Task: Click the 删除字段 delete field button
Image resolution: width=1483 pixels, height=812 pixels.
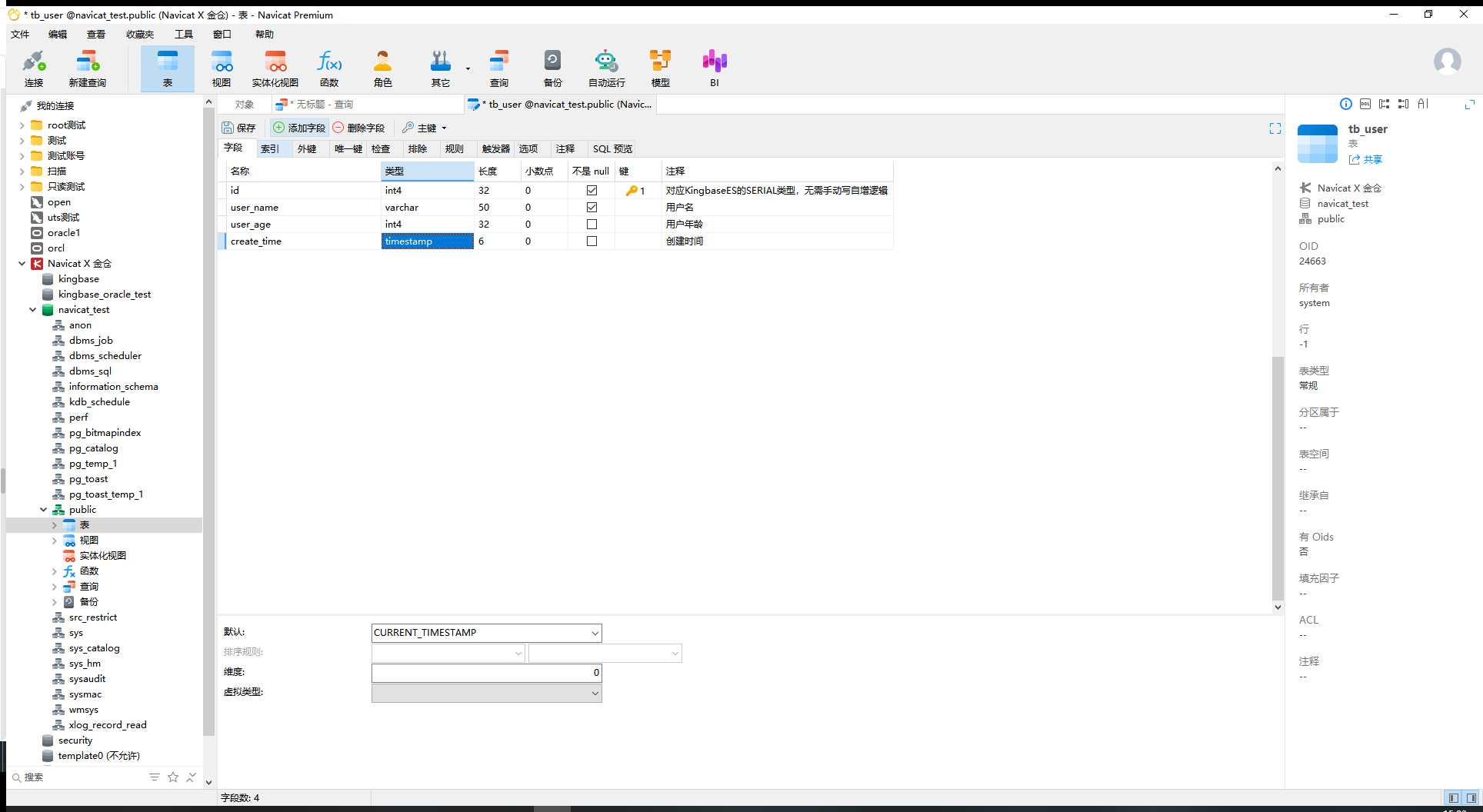Action: point(358,128)
